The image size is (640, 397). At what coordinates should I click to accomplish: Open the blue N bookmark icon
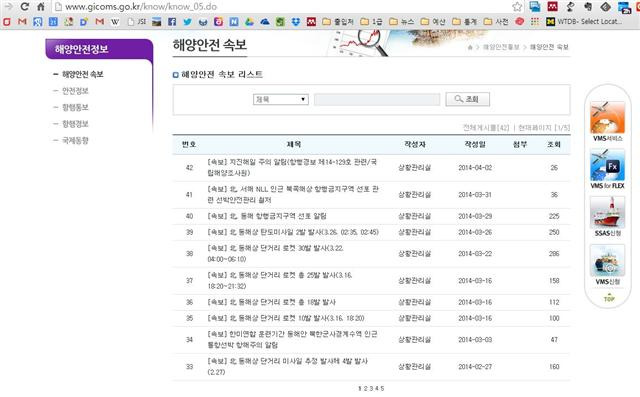(234, 22)
